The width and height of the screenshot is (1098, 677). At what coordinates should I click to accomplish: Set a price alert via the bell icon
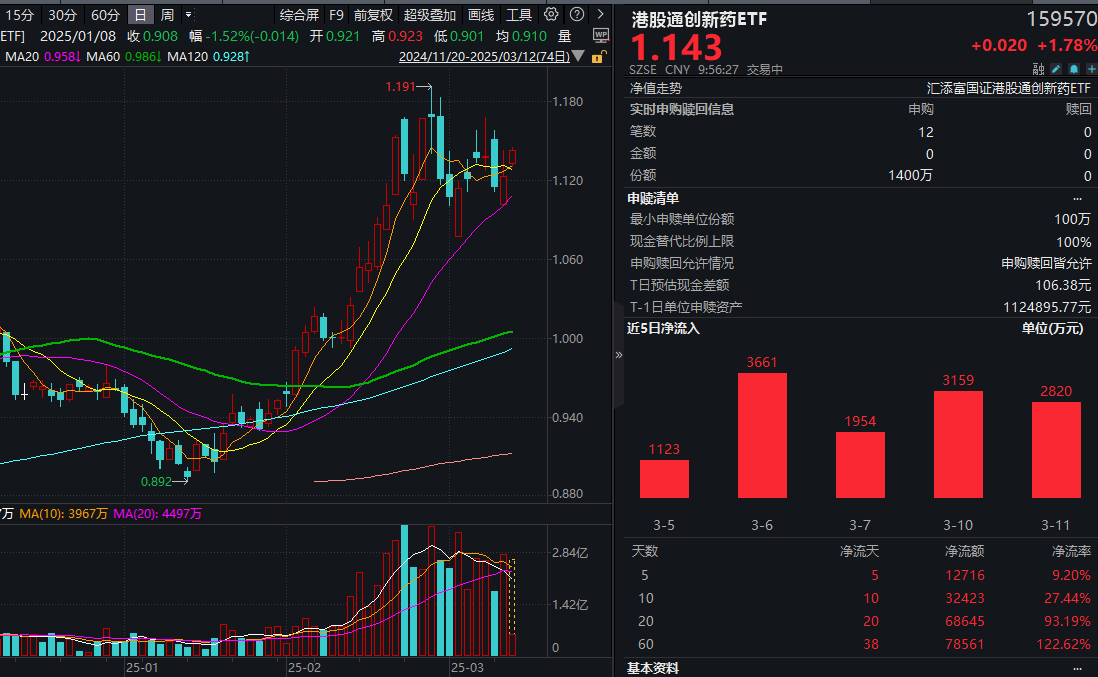click(1074, 68)
